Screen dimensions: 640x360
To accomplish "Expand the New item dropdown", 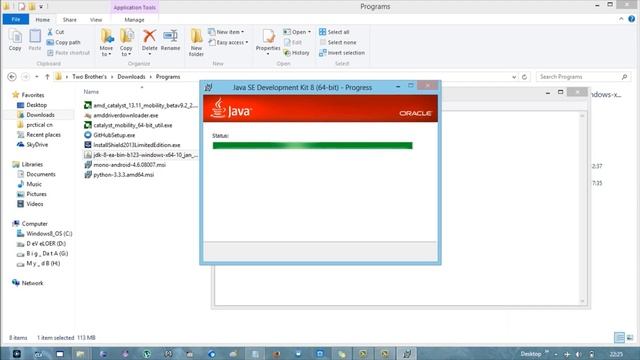I will (x=226, y=32).
